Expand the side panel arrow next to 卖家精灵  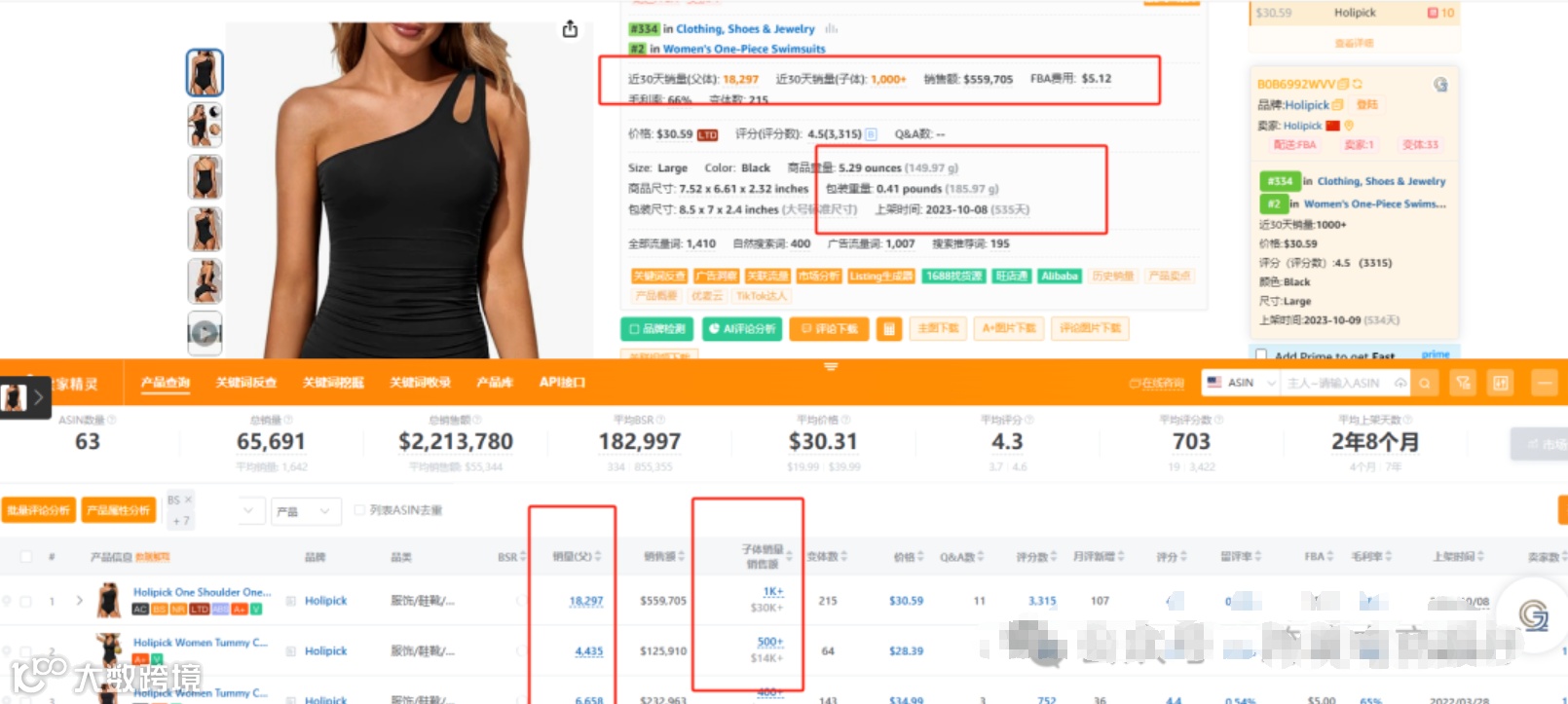coord(39,397)
